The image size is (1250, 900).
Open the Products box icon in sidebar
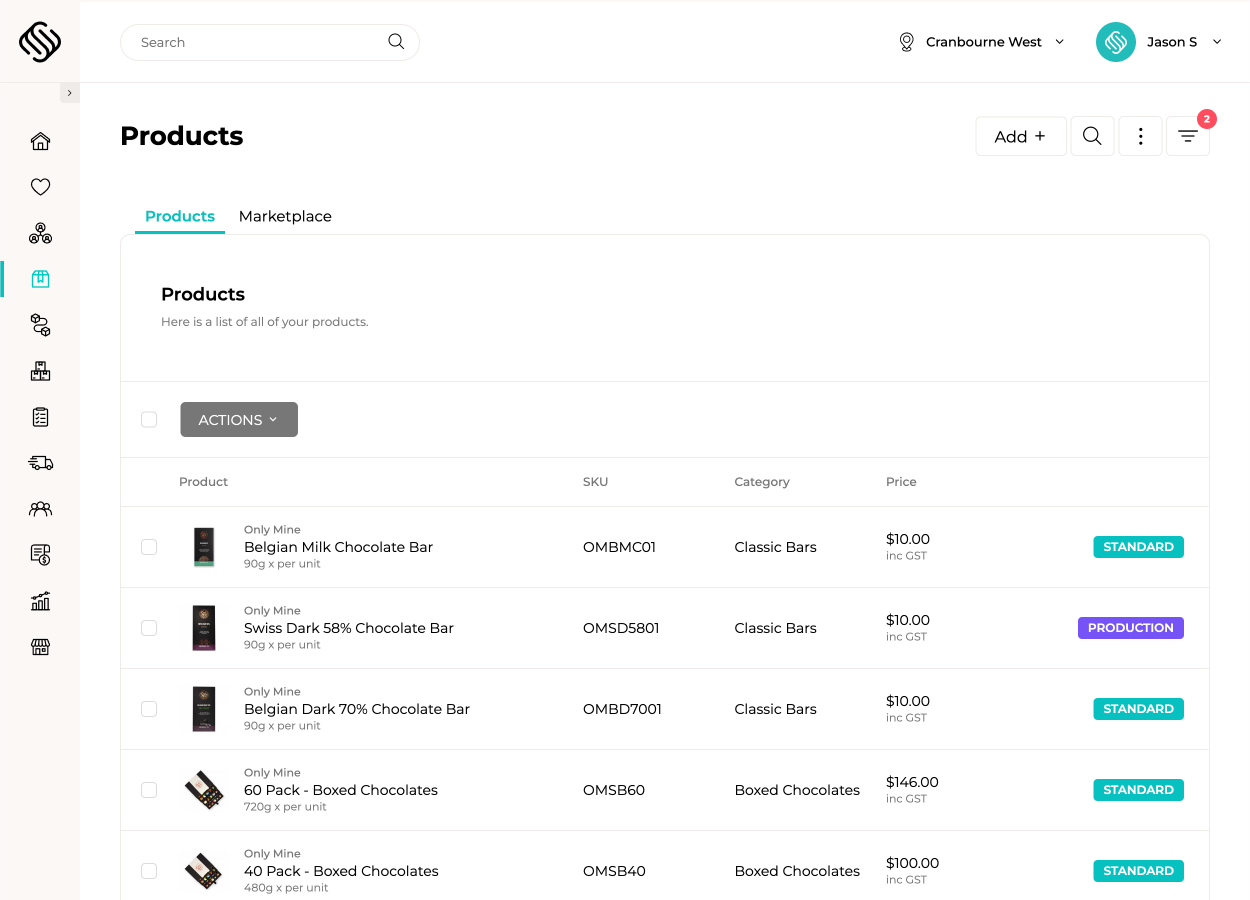click(40, 279)
